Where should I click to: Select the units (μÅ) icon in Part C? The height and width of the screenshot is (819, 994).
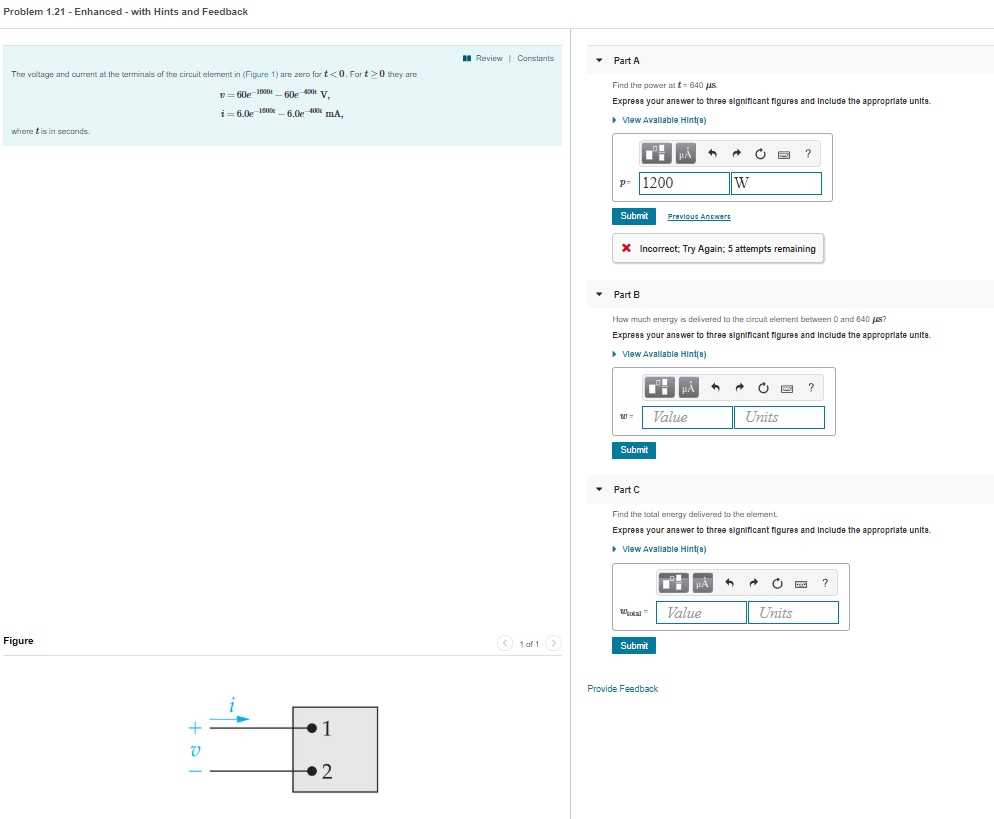coord(702,583)
